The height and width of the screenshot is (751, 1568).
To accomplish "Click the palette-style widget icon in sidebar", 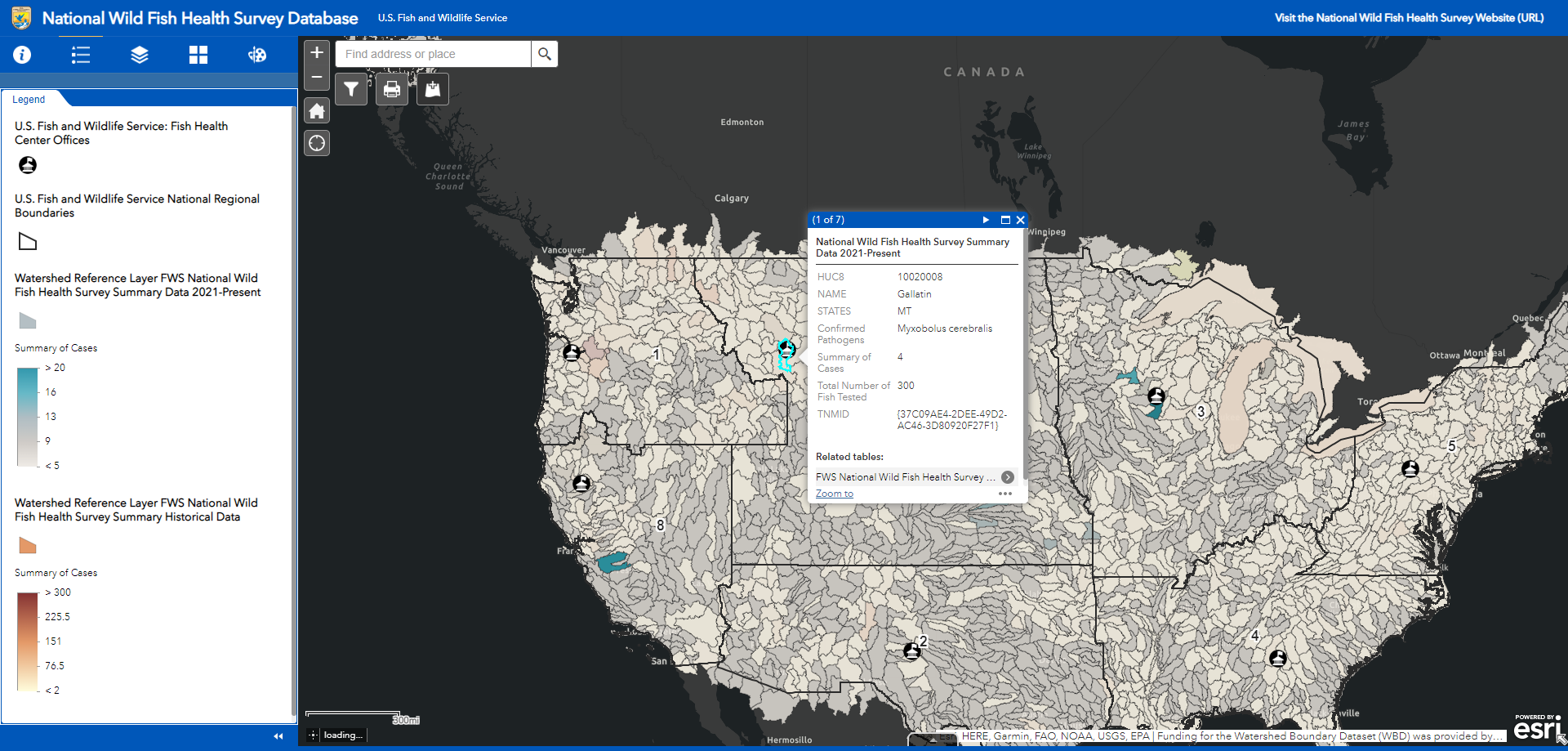I will 257,55.
